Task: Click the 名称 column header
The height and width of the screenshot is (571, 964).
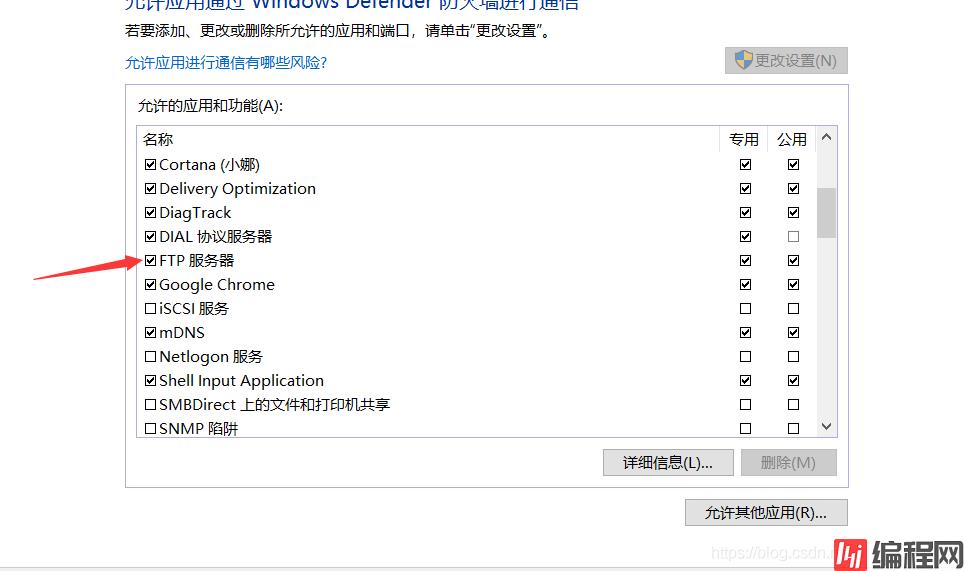Action: pos(158,140)
